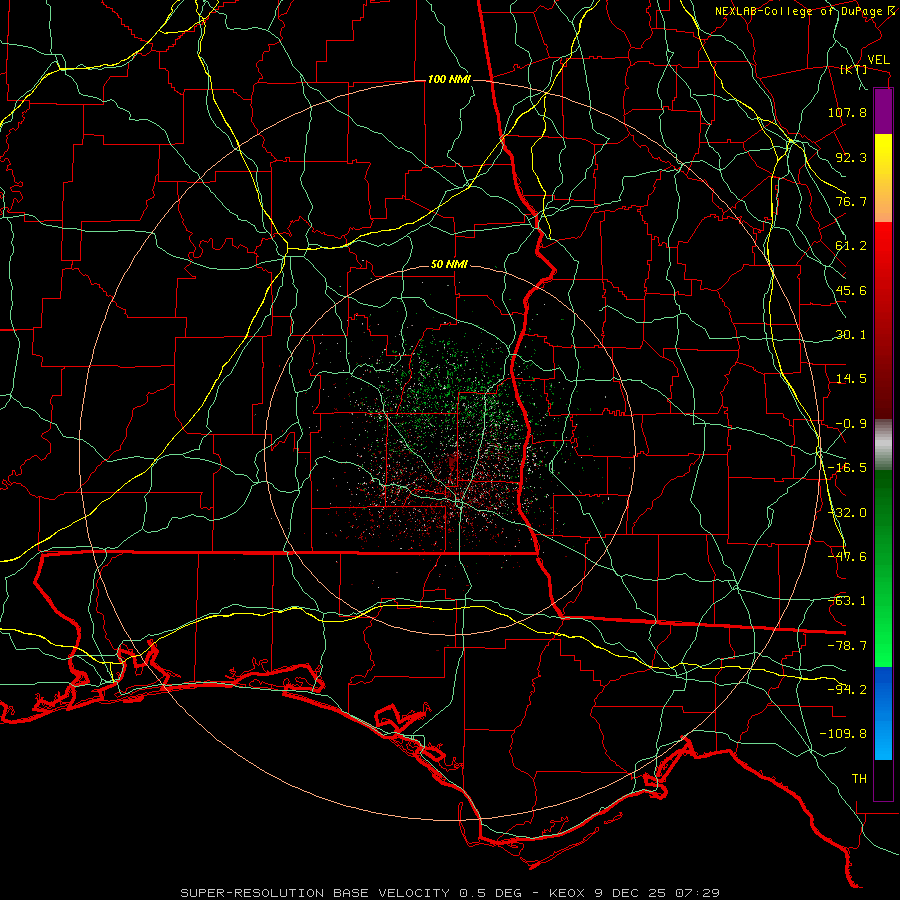Pick the blue segment of the velocity scale

coord(883,713)
